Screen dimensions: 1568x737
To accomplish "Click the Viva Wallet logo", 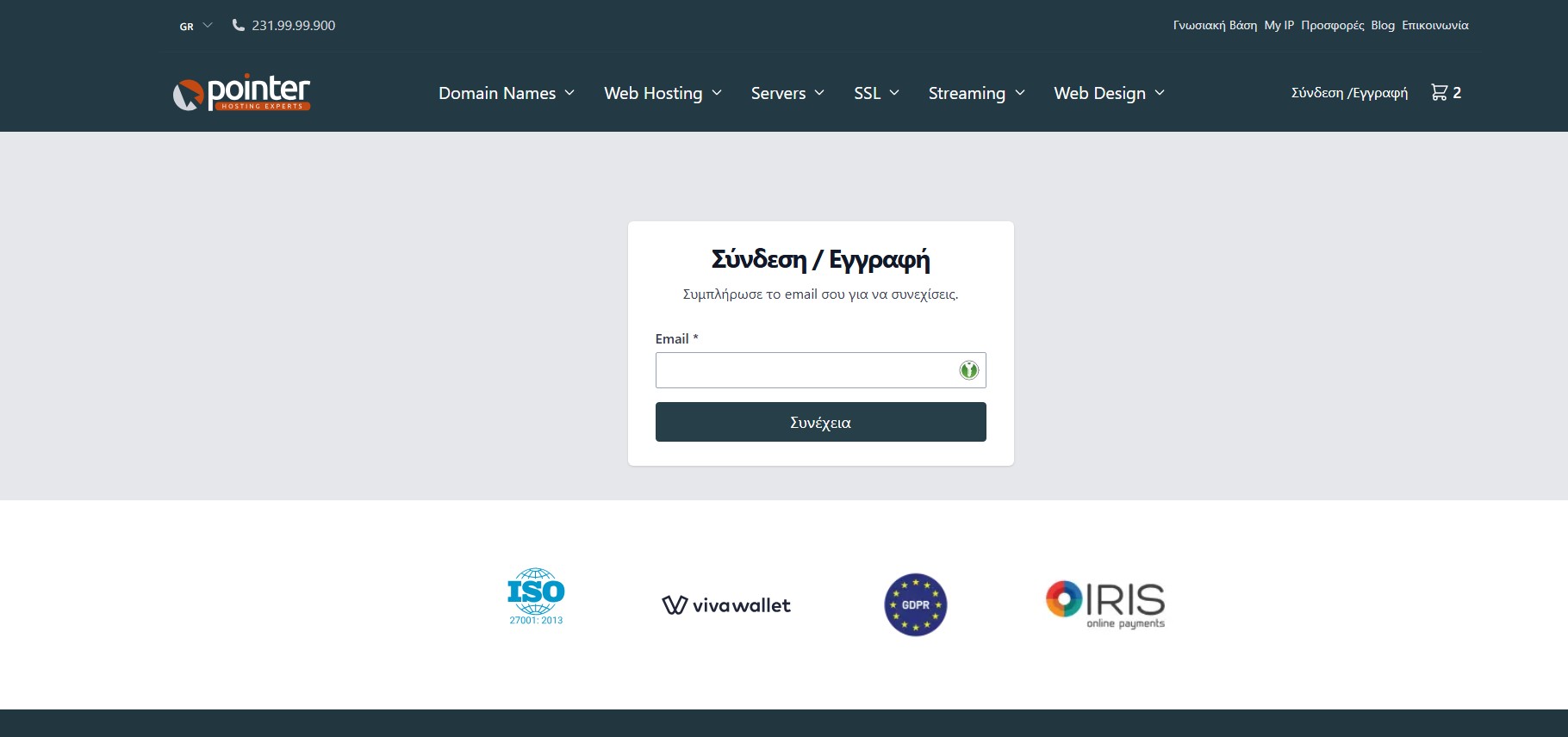I will coord(725,605).
